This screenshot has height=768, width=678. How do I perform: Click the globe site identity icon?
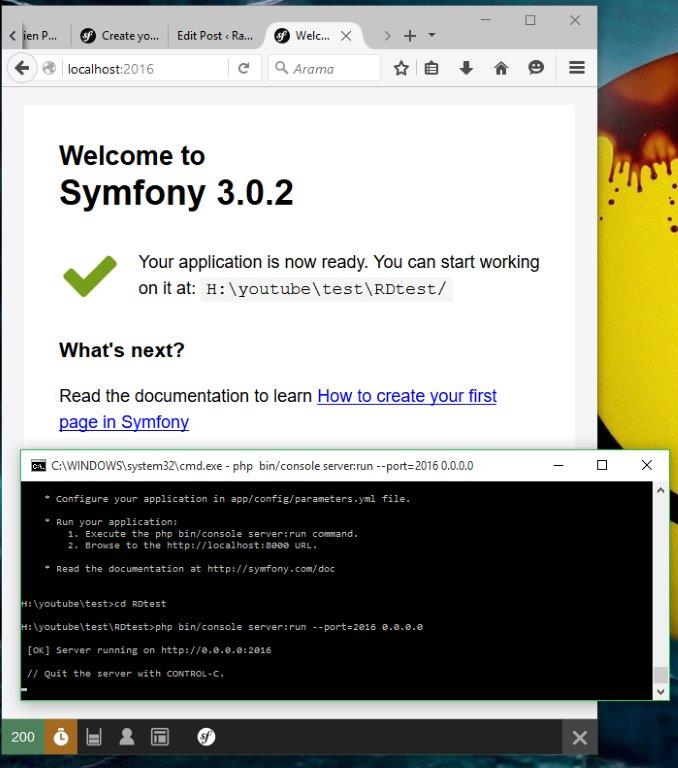pos(49,68)
